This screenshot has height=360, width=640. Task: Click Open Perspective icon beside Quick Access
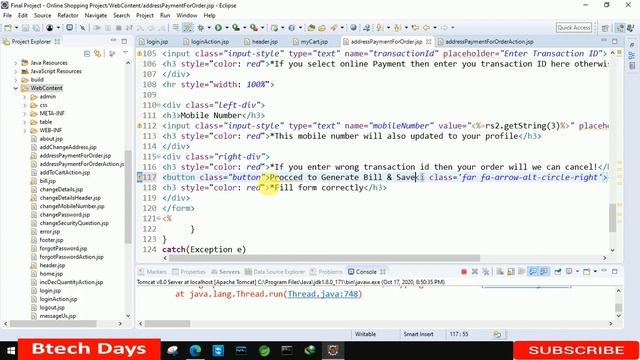pyautogui.click(x=605, y=28)
